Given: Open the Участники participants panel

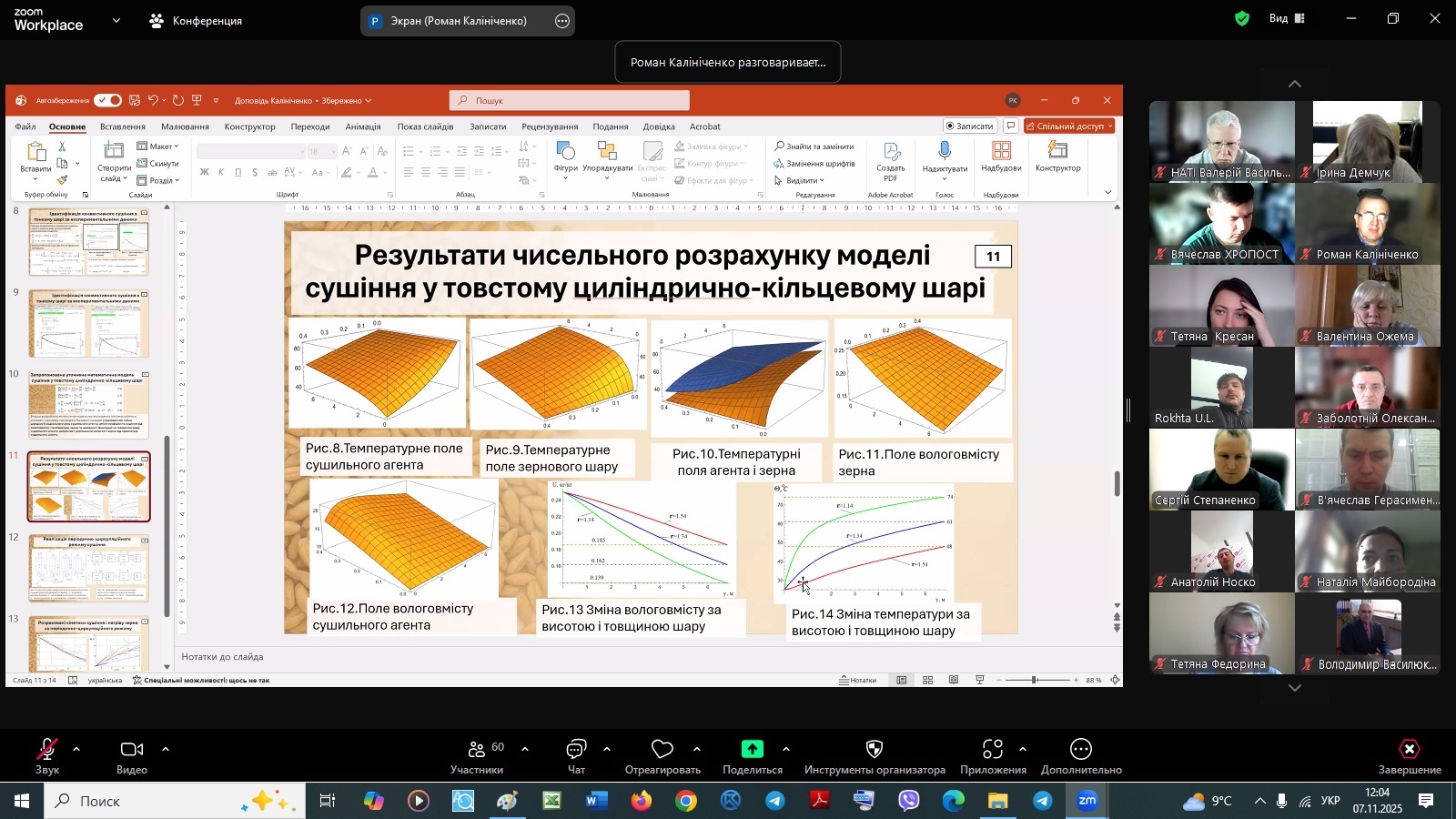Looking at the screenshot, I should coord(477,750).
